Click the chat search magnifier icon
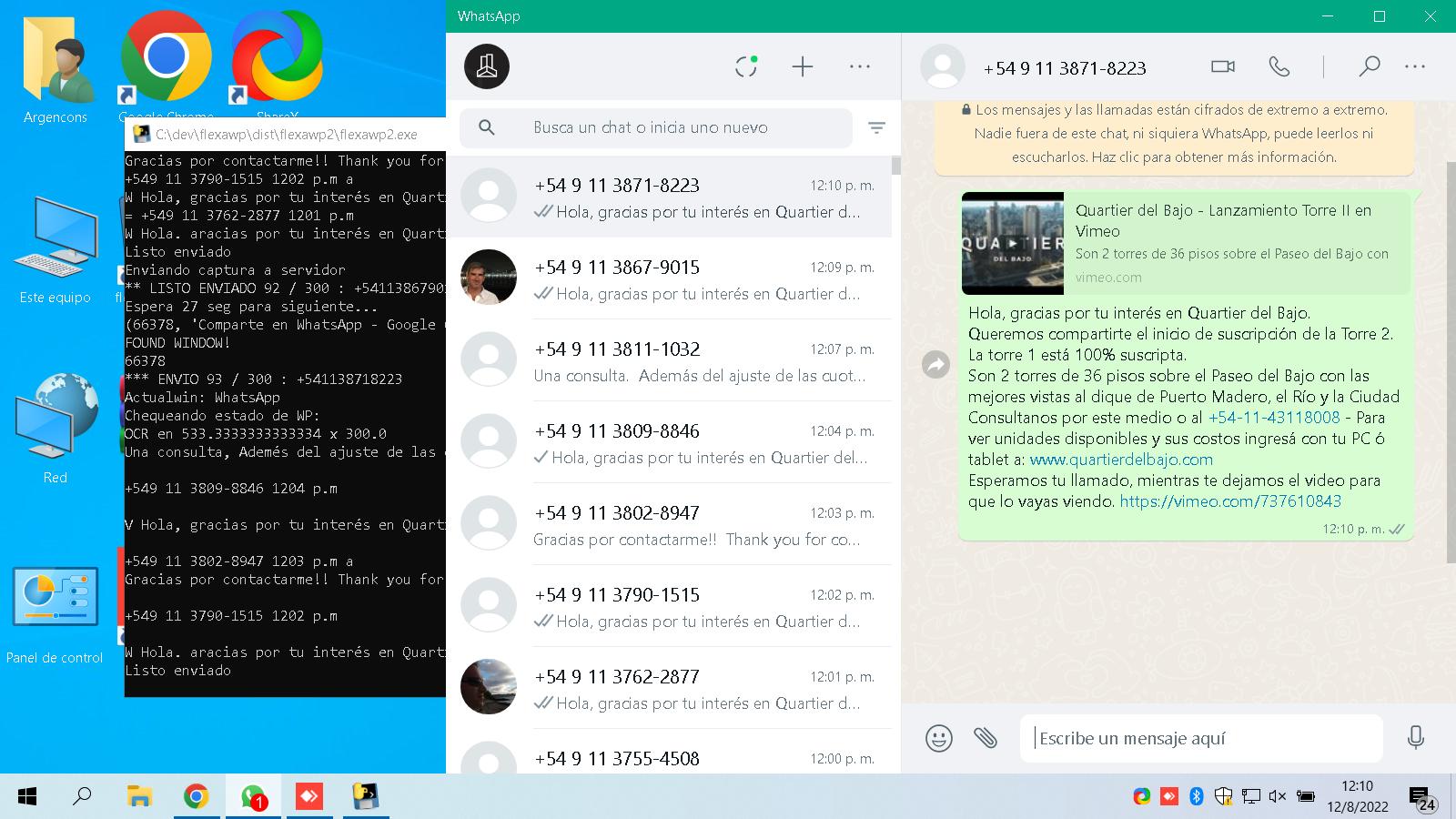The height and width of the screenshot is (819, 1456). point(487,128)
